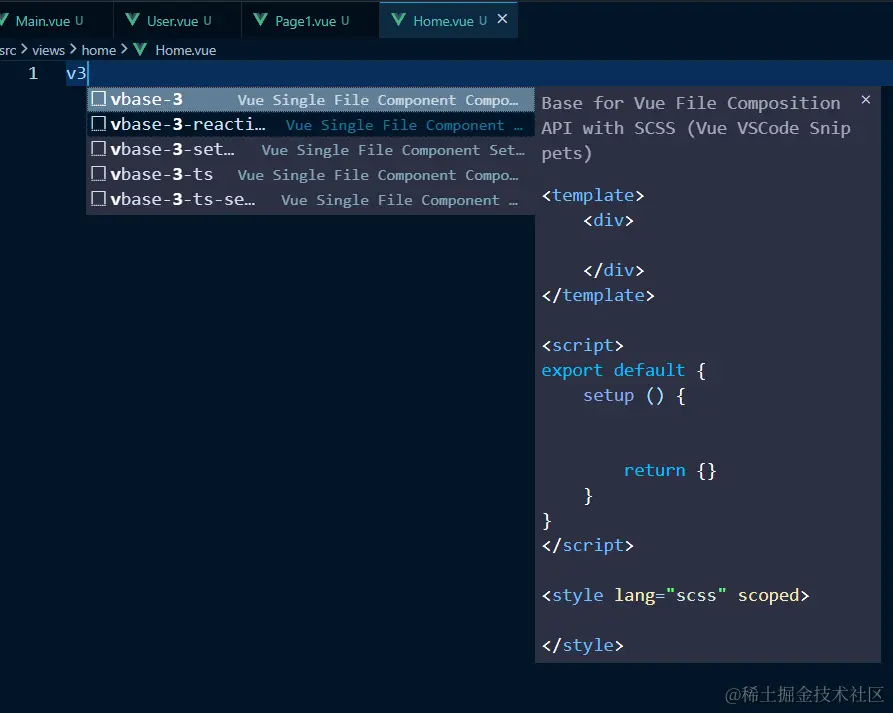Viewport: 893px width, 713px height.
Task: Click the opening '<script>' preview line
Action: tap(583, 345)
